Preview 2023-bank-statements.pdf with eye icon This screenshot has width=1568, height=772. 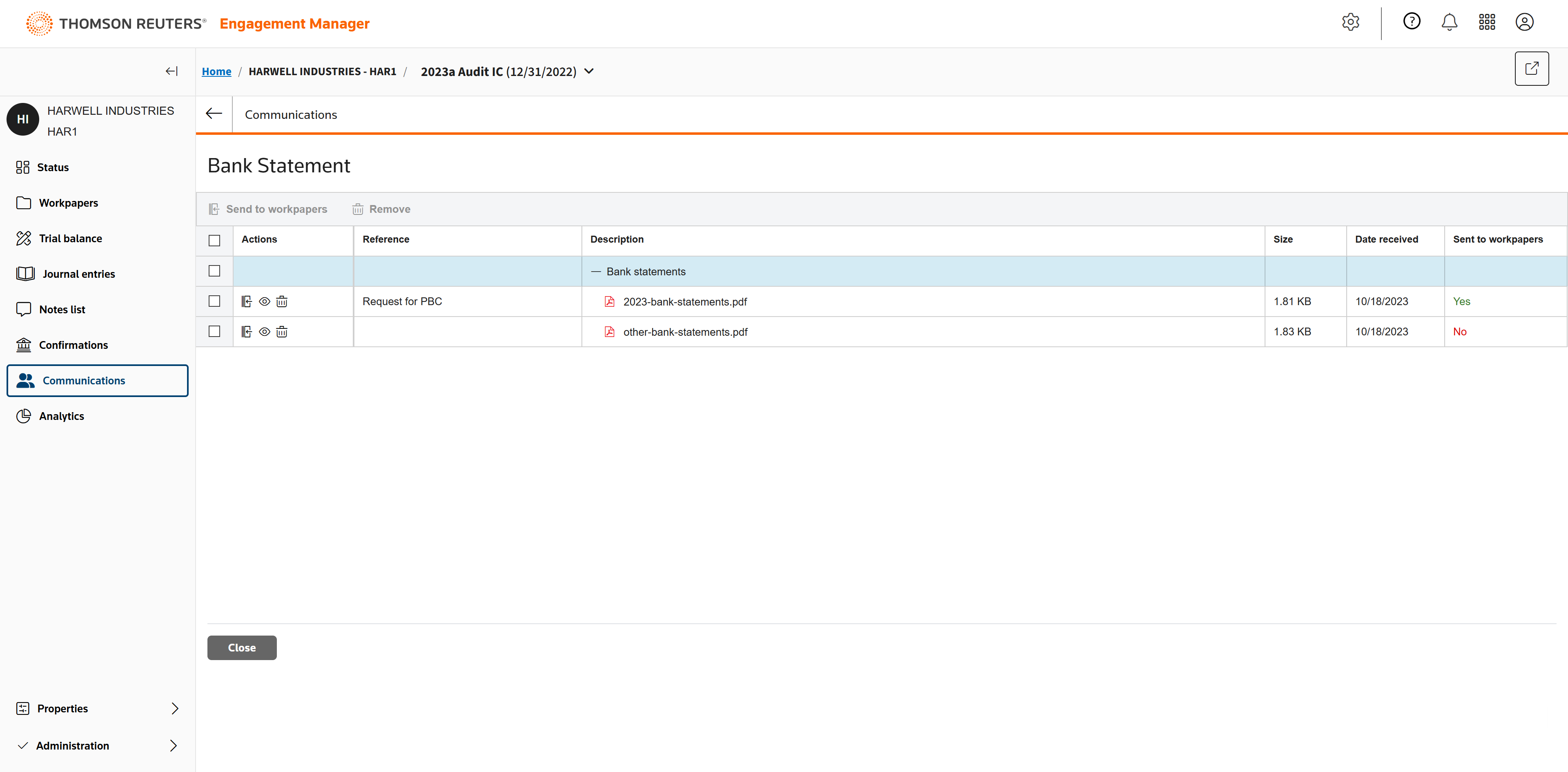(x=264, y=301)
